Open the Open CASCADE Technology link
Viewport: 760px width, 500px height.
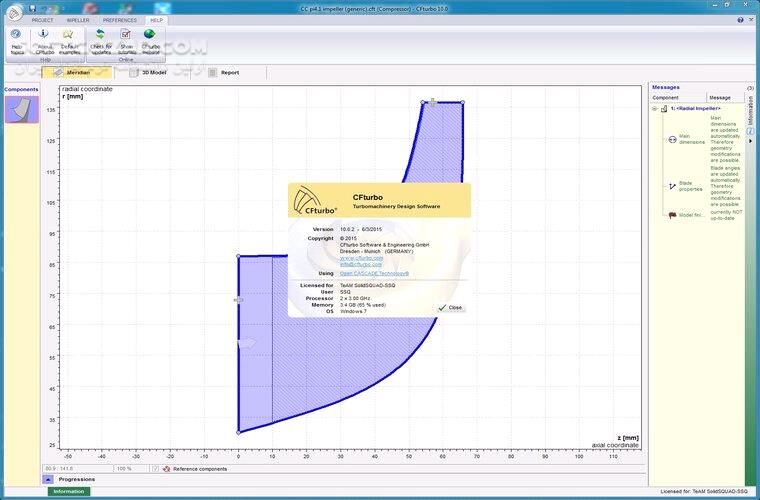(374, 274)
